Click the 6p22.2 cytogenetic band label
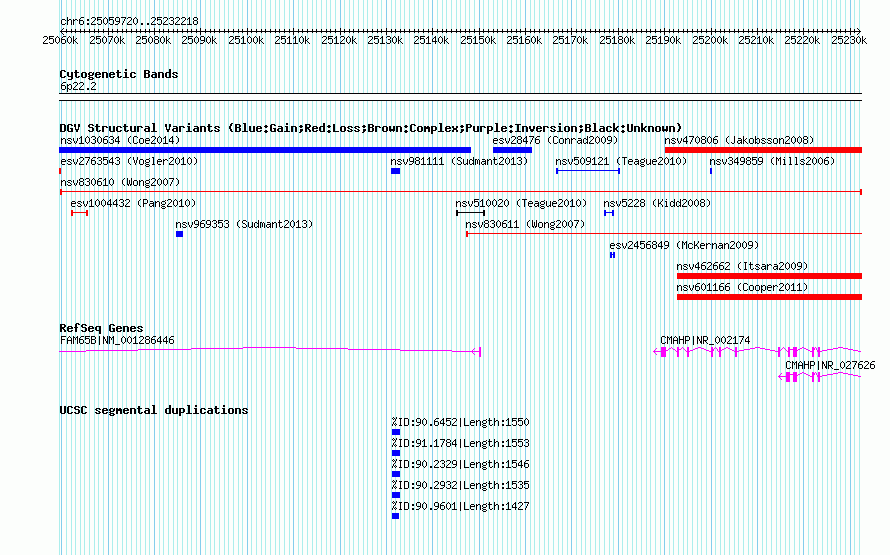This screenshot has height=555, width=890. (78, 87)
